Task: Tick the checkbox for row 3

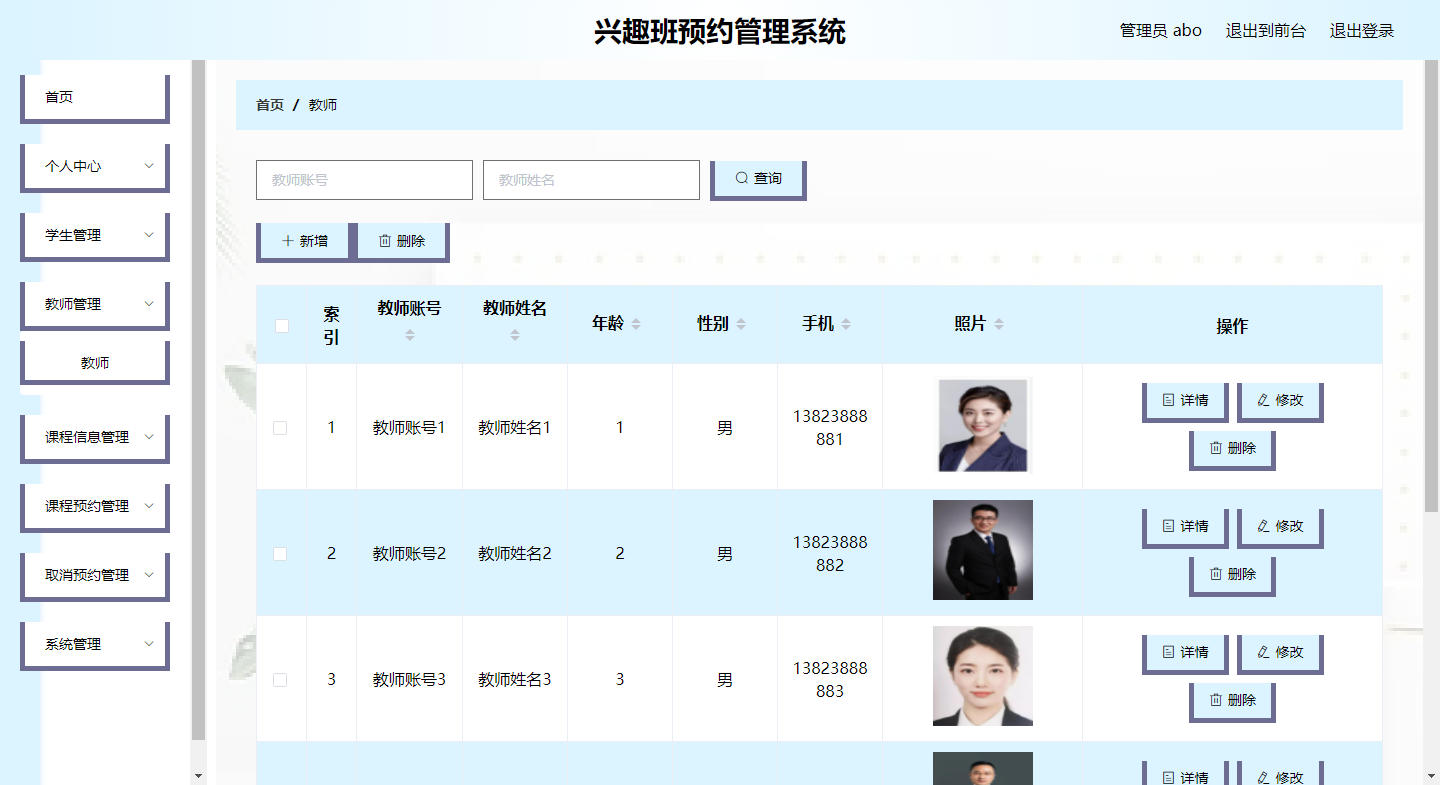Action: click(x=280, y=680)
